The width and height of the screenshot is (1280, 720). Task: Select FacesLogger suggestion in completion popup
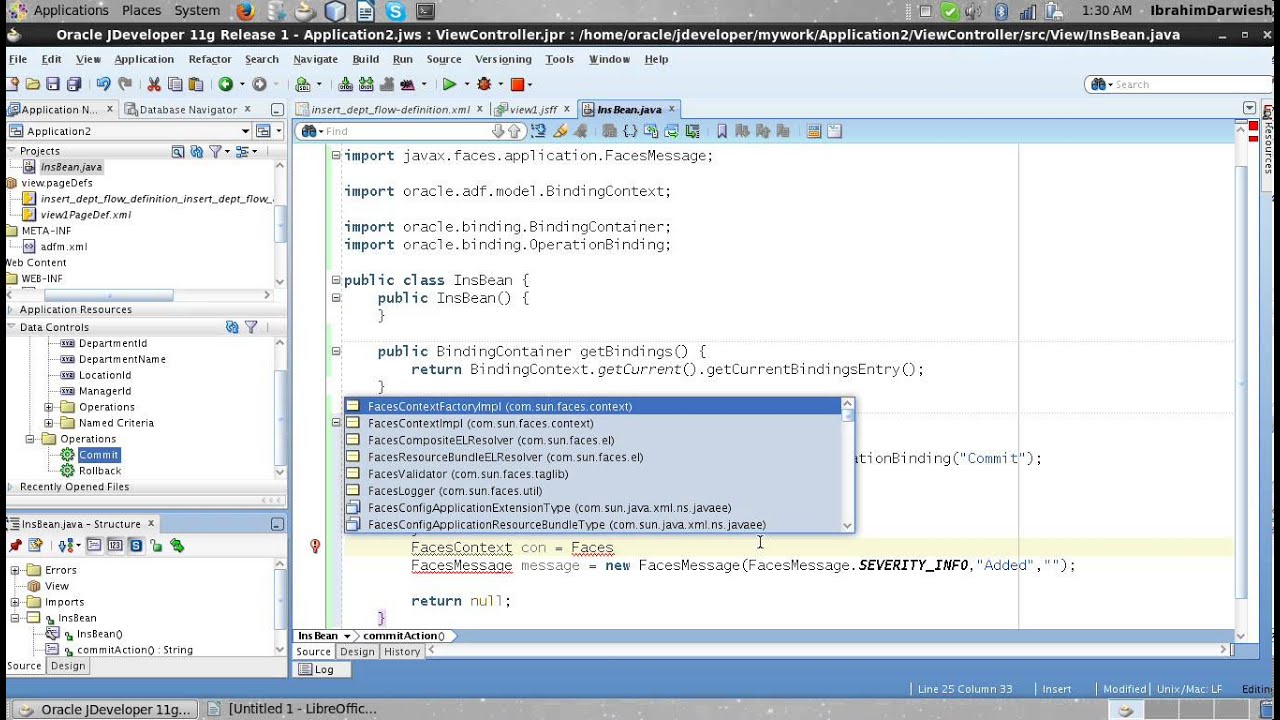pyautogui.click(x=592, y=491)
